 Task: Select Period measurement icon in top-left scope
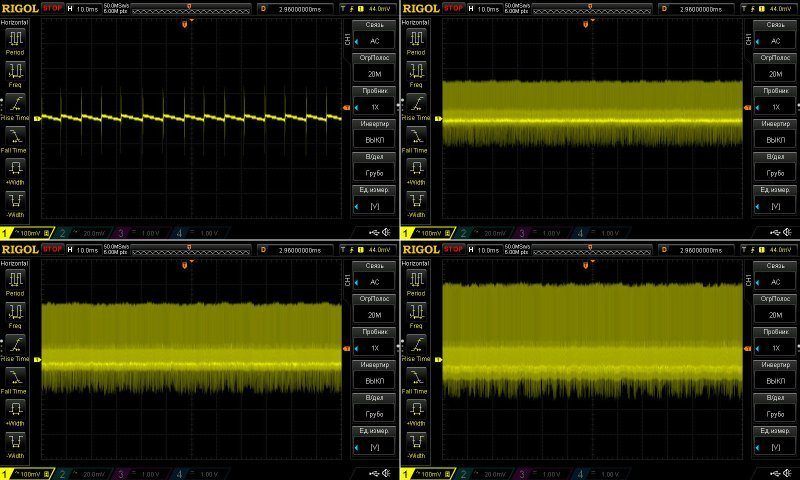coord(14,38)
